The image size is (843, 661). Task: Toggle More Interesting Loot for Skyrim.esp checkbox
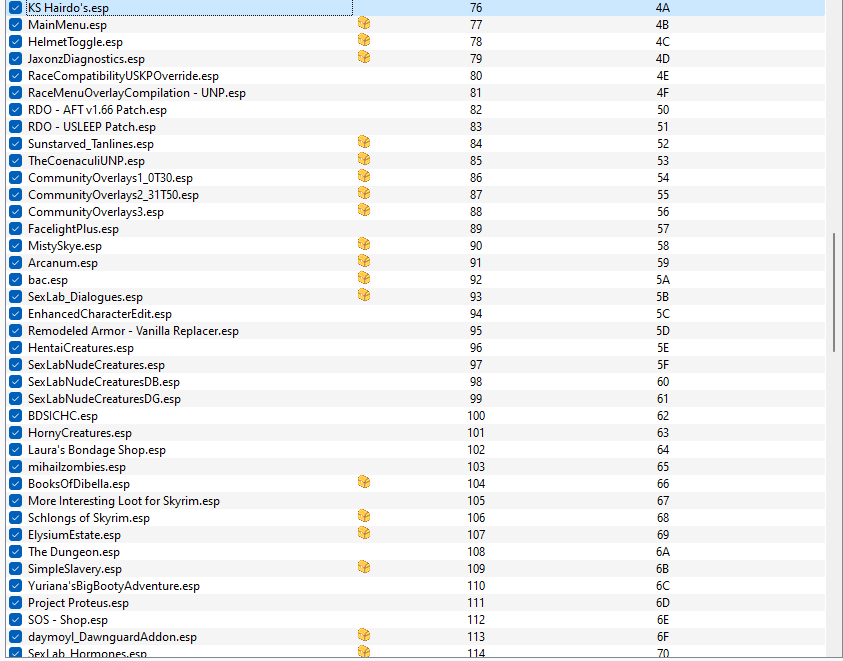pos(16,501)
